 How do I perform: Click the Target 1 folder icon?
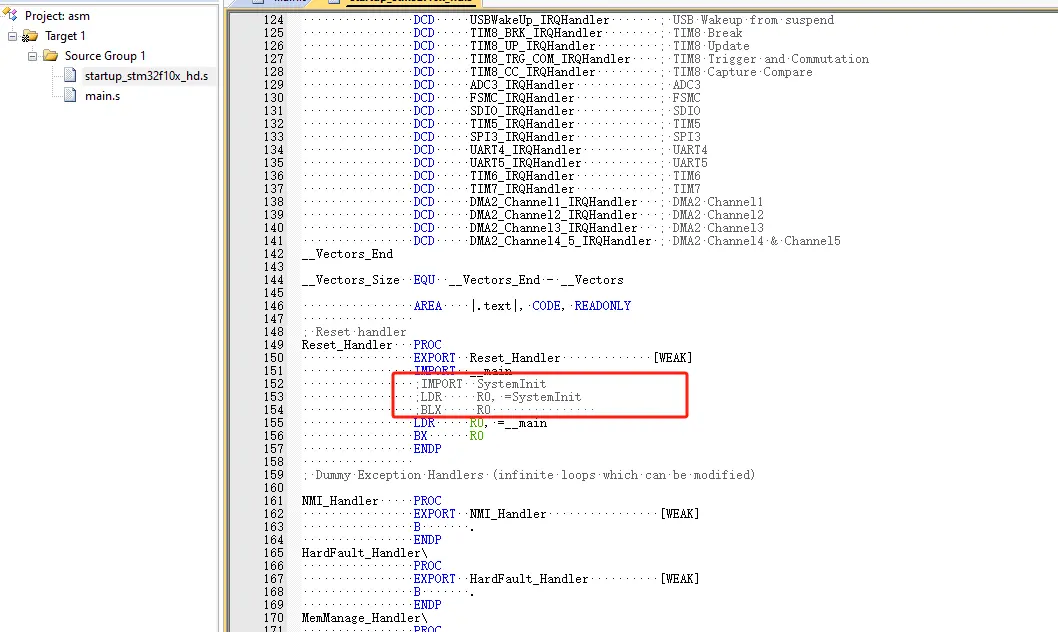pyautogui.click(x=30, y=36)
